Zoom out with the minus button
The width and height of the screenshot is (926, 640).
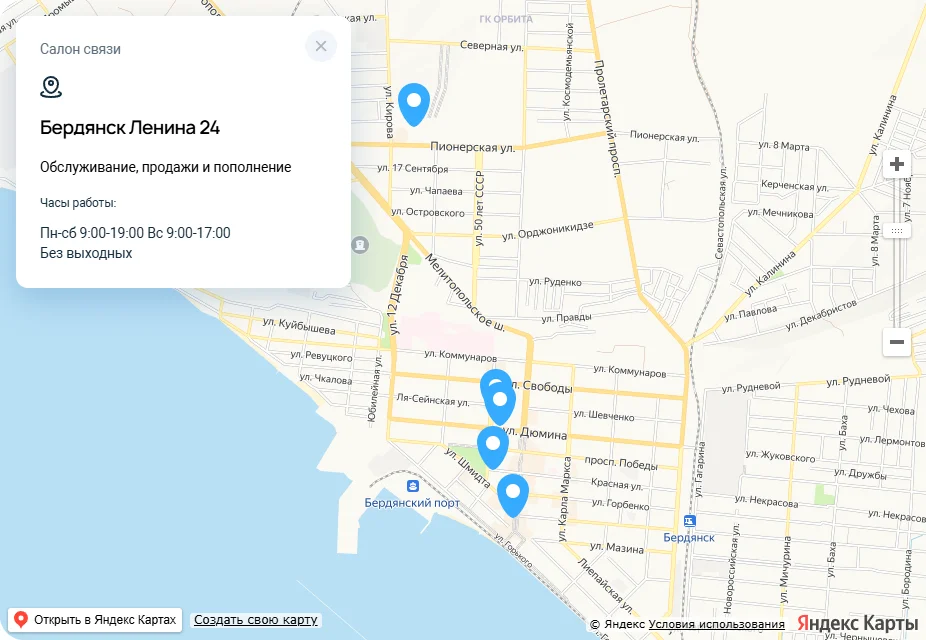896,342
